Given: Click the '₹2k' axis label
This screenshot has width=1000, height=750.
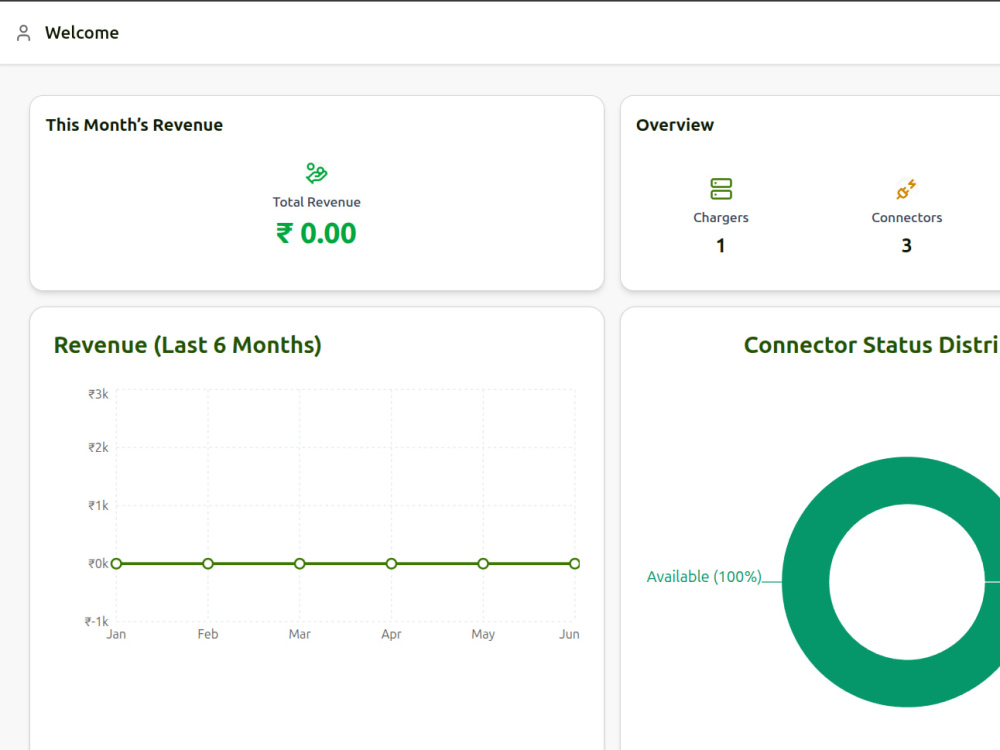Looking at the screenshot, I should pyautogui.click(x=98, y=448).
